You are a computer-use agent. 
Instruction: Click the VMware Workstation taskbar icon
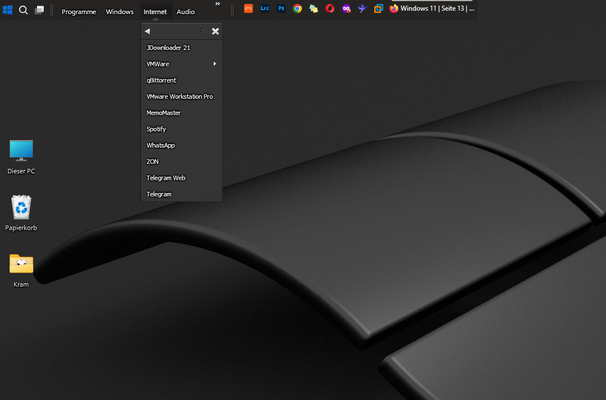click(x=378, y=8)
